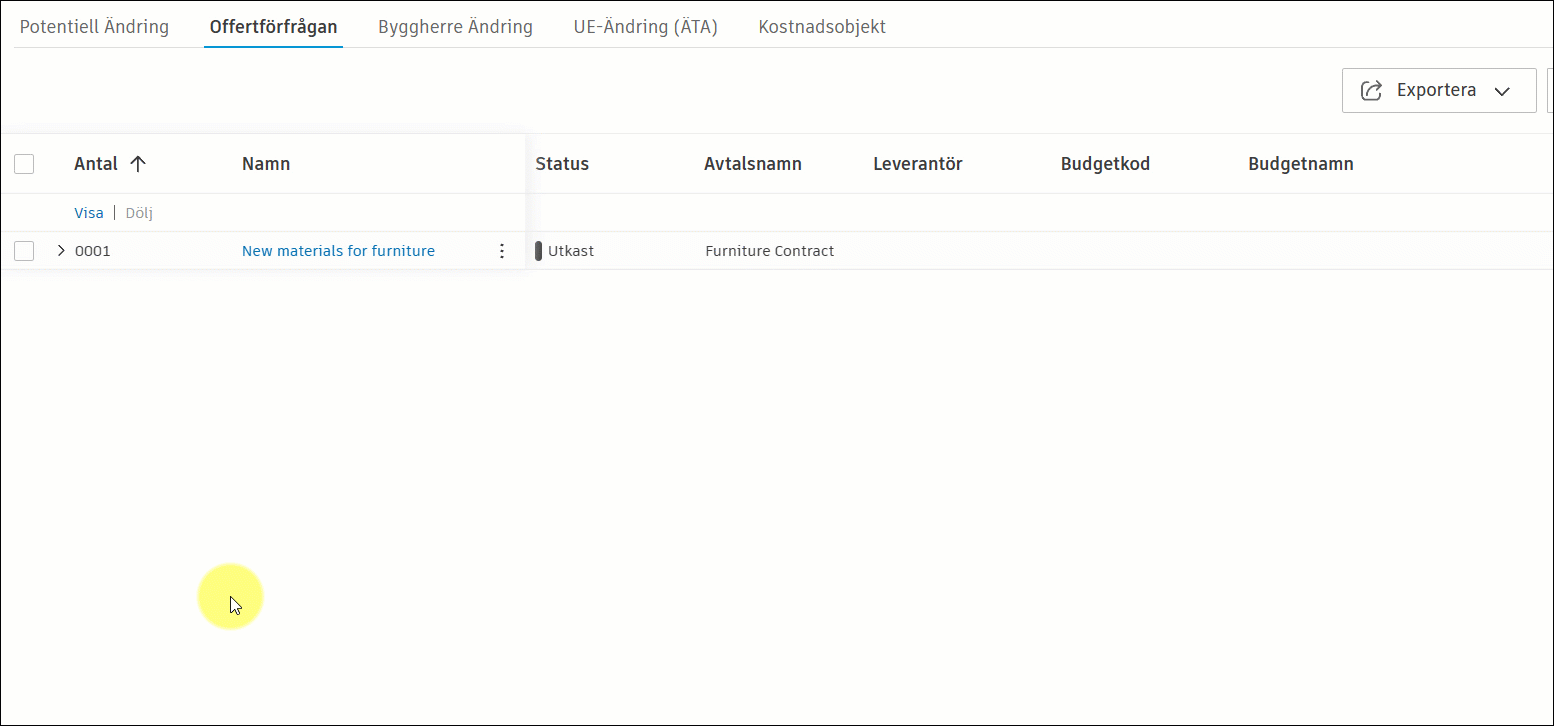Select the Byggherre Ändring tab
The width and height of the screenshot is (1554, 726).
[x=455, y=27]
